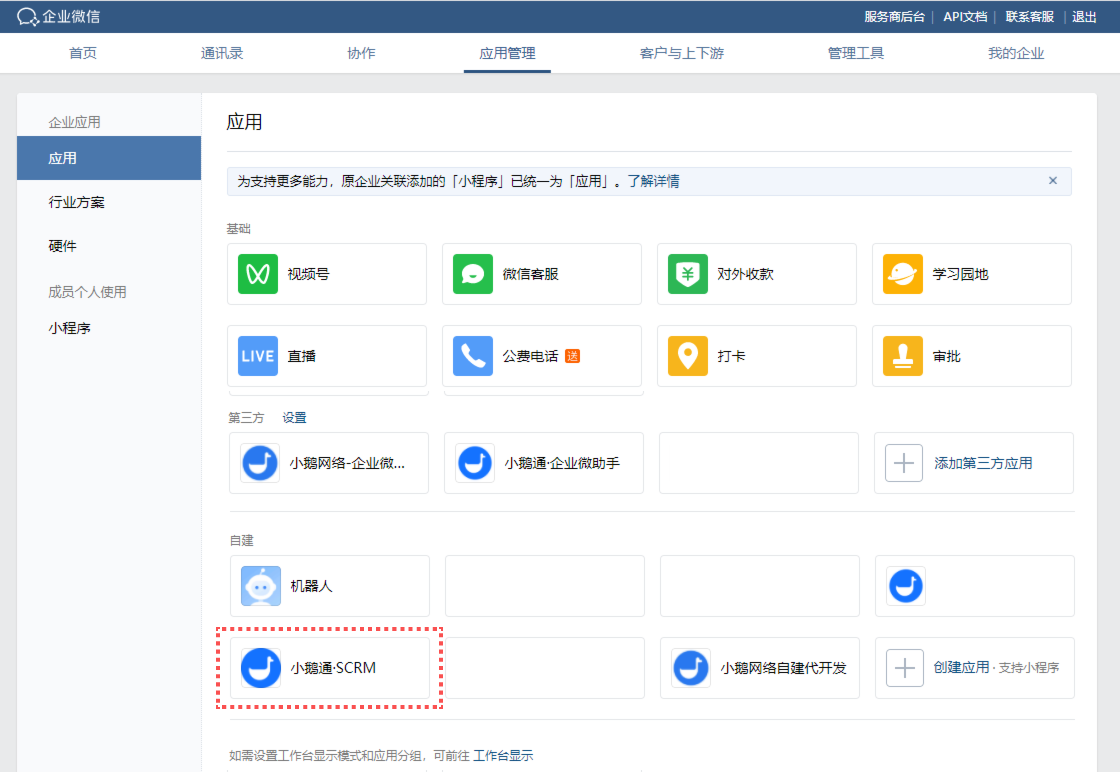Open the 打卡 location pin icon
Viewport: 1120px width, 772px height.
688,356
